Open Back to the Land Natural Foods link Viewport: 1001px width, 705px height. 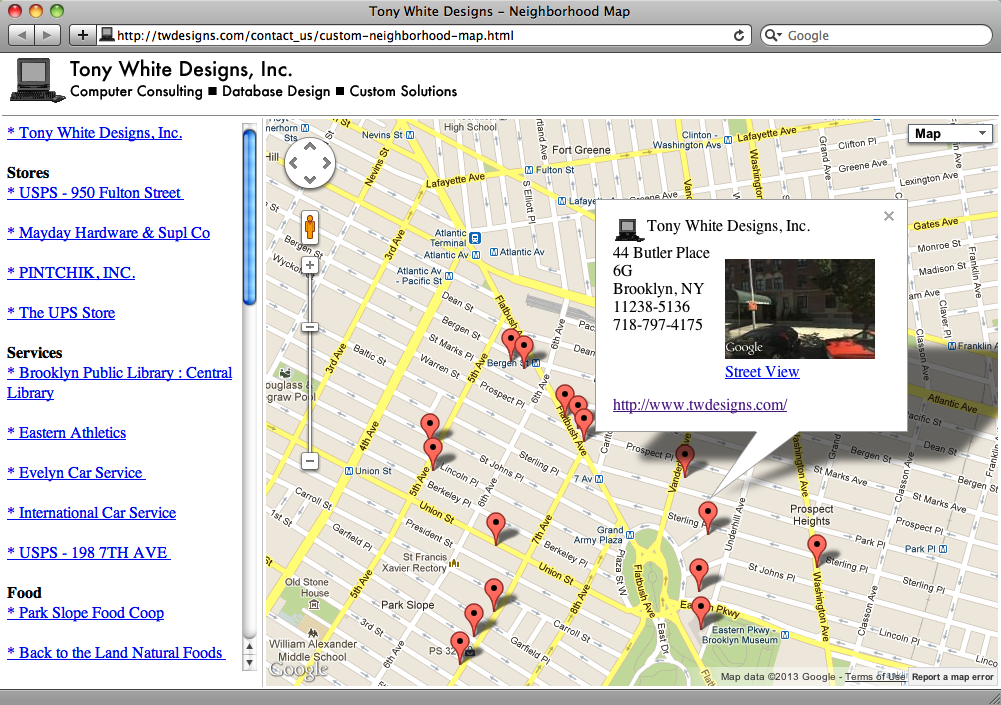(116, 653)
